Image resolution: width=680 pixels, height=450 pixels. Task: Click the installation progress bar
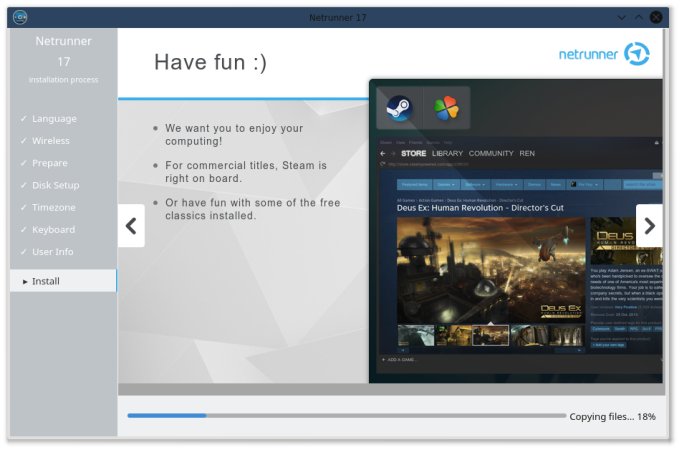click(345, 415)
